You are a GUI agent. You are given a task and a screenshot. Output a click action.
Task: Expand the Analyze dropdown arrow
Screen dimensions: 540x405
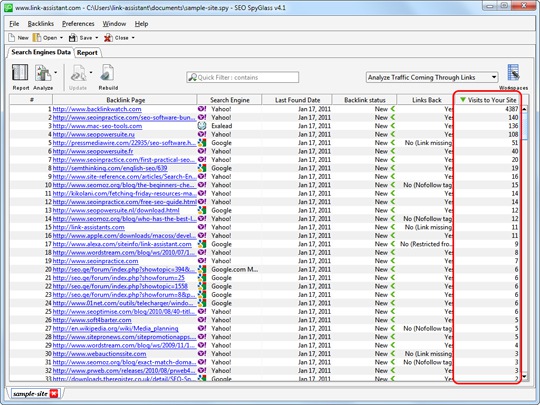click(x=55, y=72)
